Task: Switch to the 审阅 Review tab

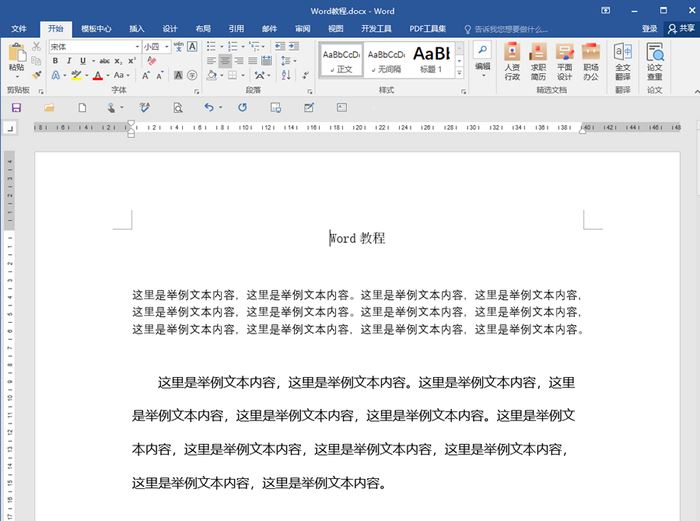Action: [303, 29]
